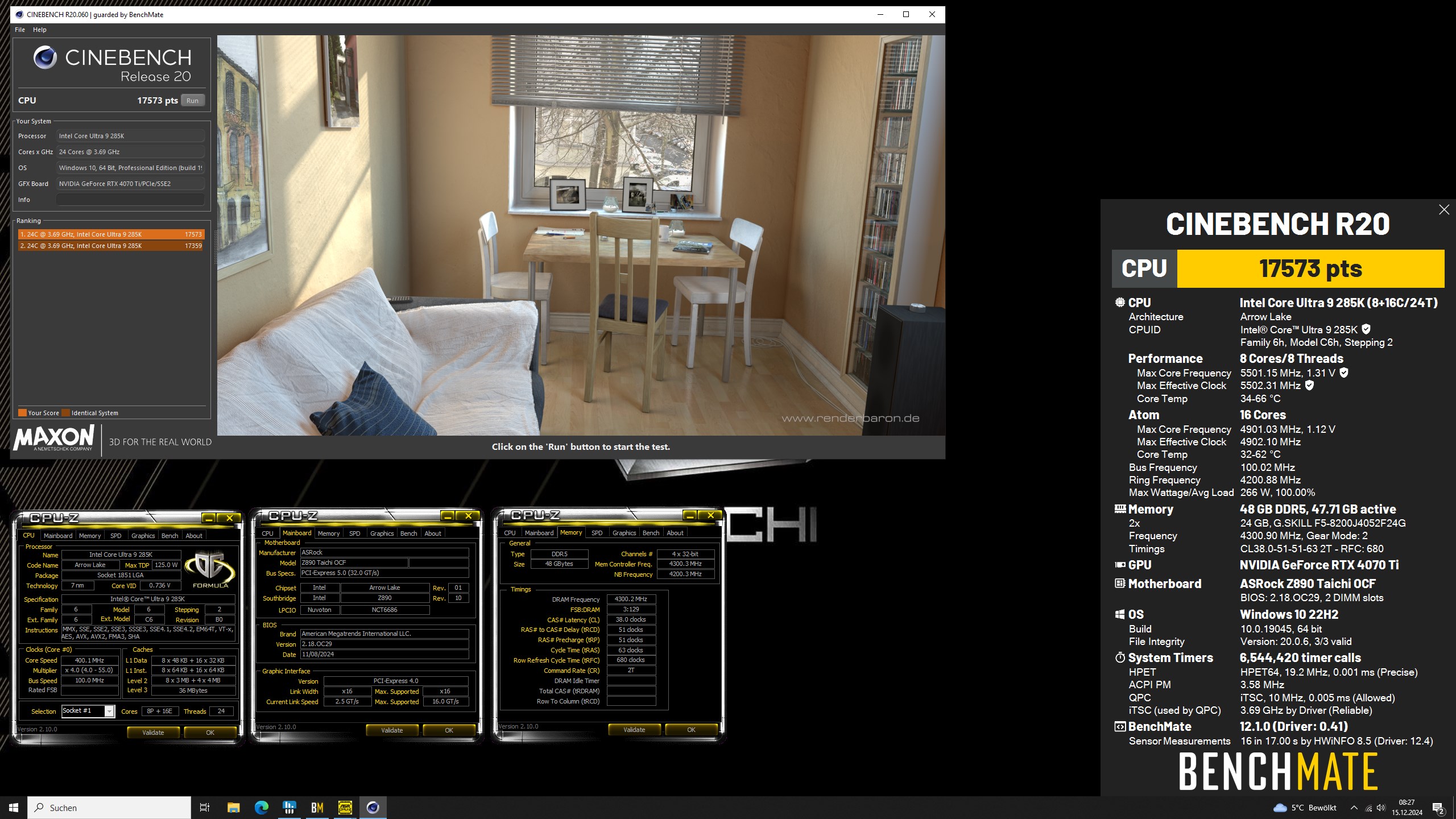Open the network status tray icon

(1368, 808)
